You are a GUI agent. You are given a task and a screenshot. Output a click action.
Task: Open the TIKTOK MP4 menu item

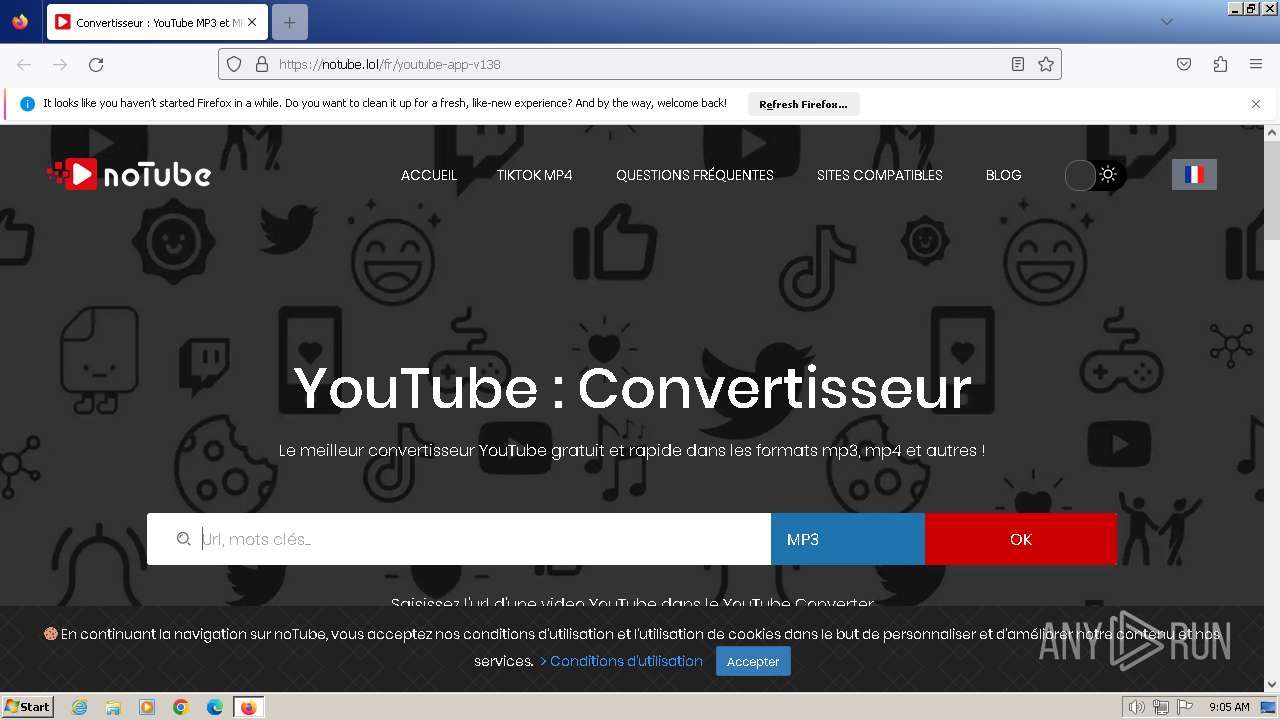pyautogui.click(x=534, y=175)
